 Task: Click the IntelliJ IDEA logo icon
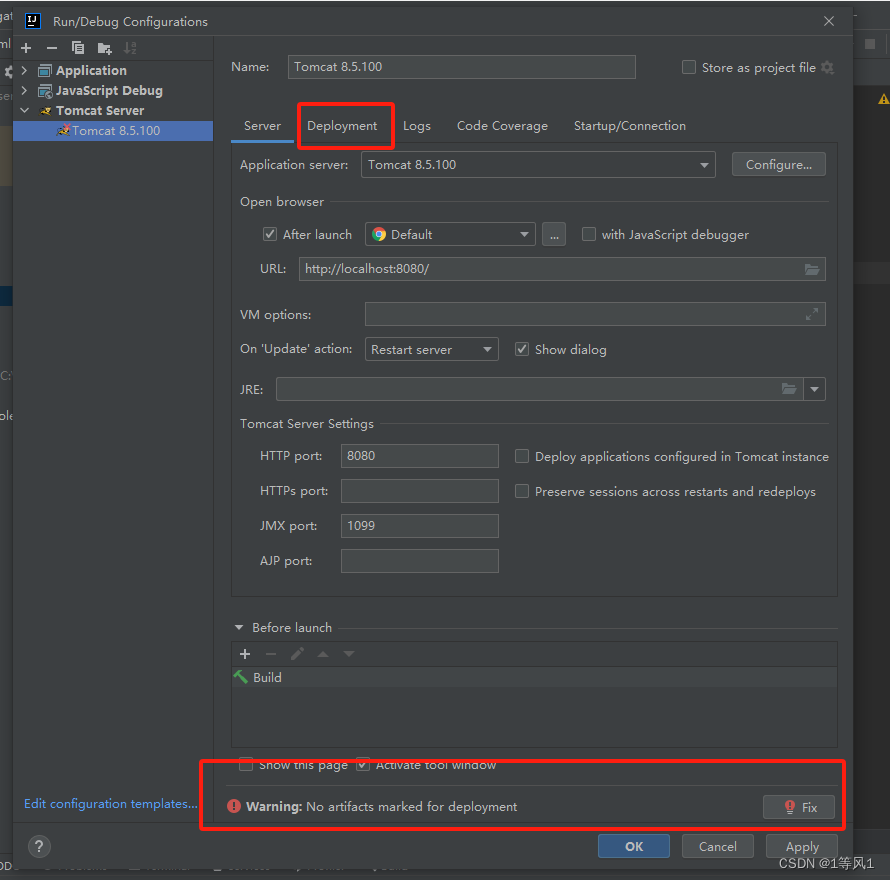[33, 21]
